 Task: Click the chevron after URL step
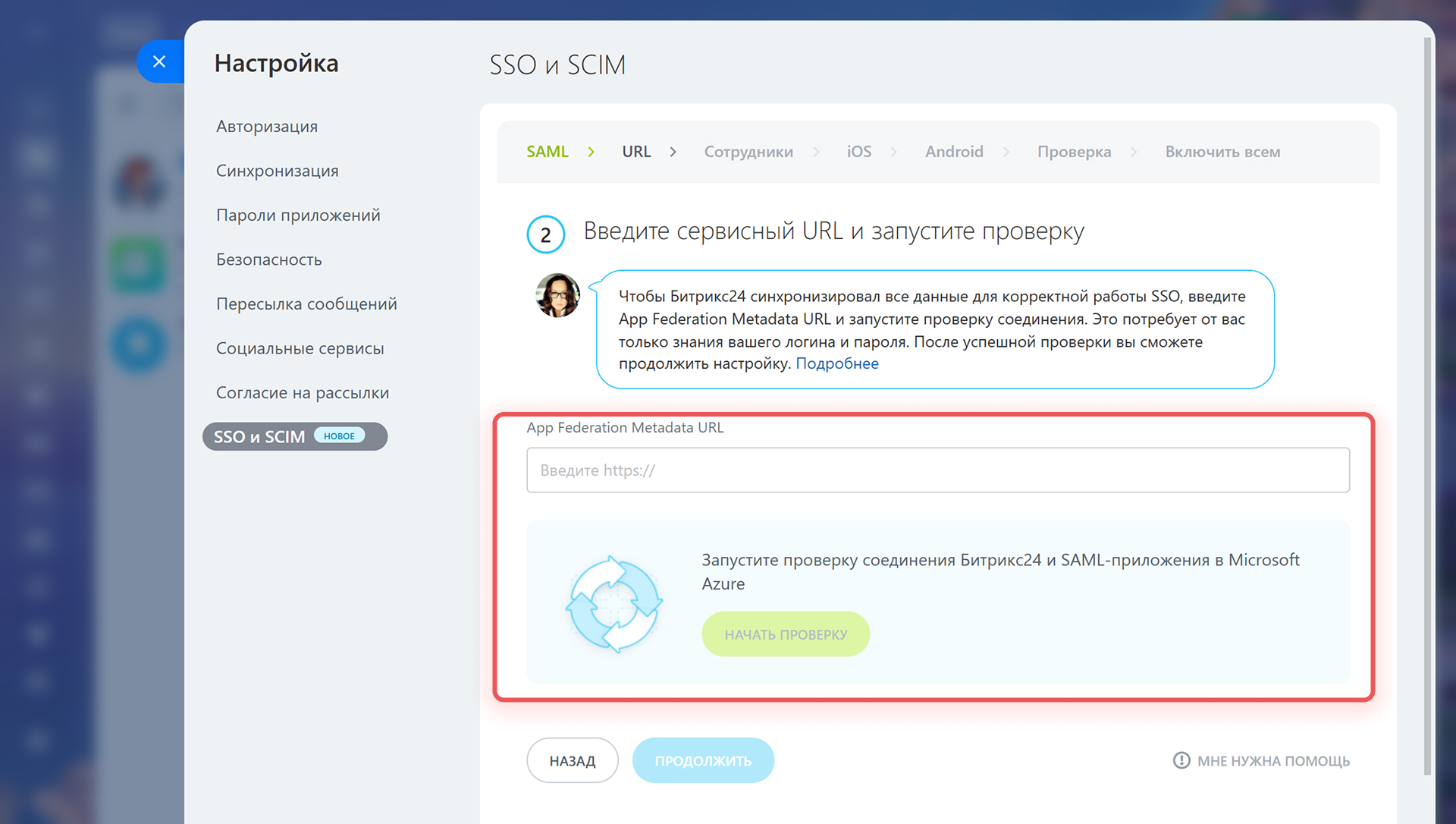673,152
